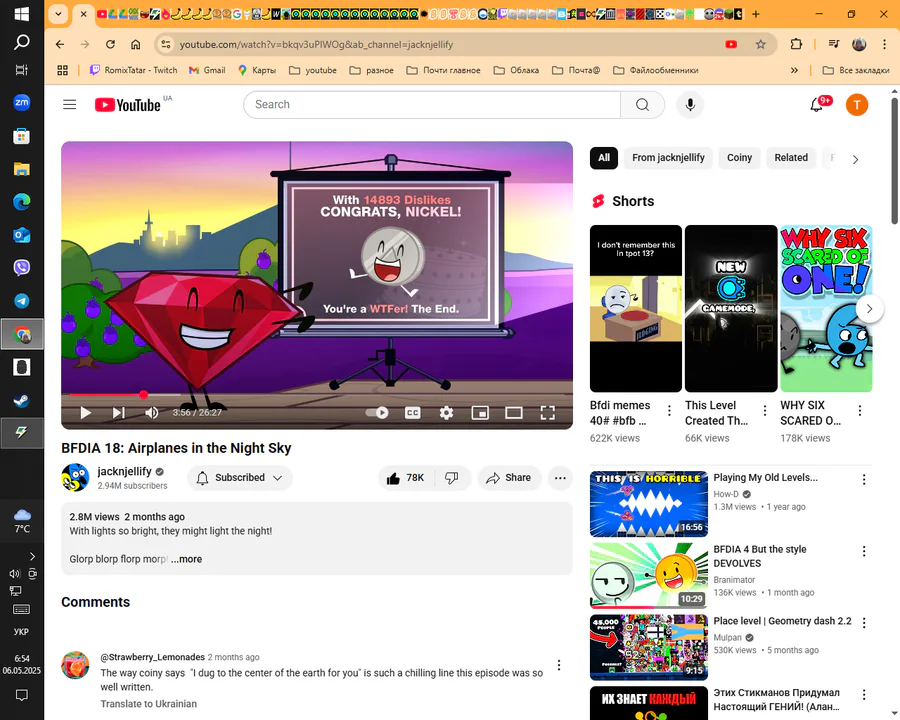
Task: Open options for Bfdi memes short
Action: point(669,411)
